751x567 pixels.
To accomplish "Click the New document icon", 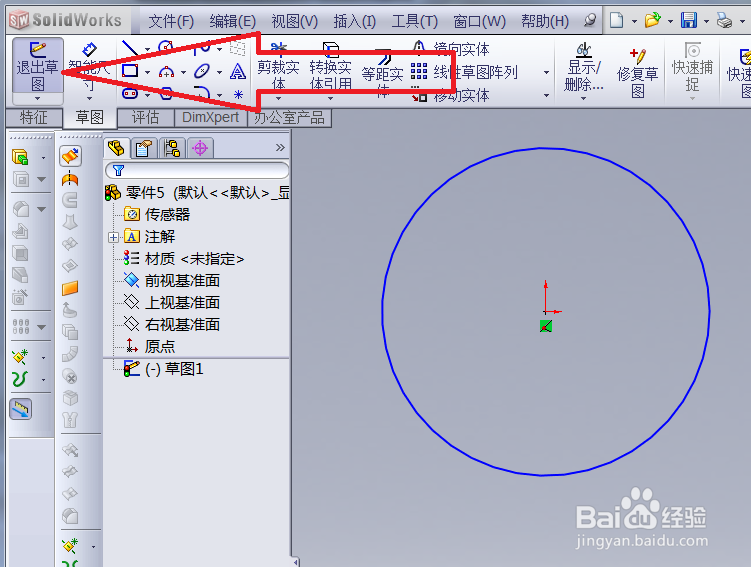I will [x=616, y=20].
